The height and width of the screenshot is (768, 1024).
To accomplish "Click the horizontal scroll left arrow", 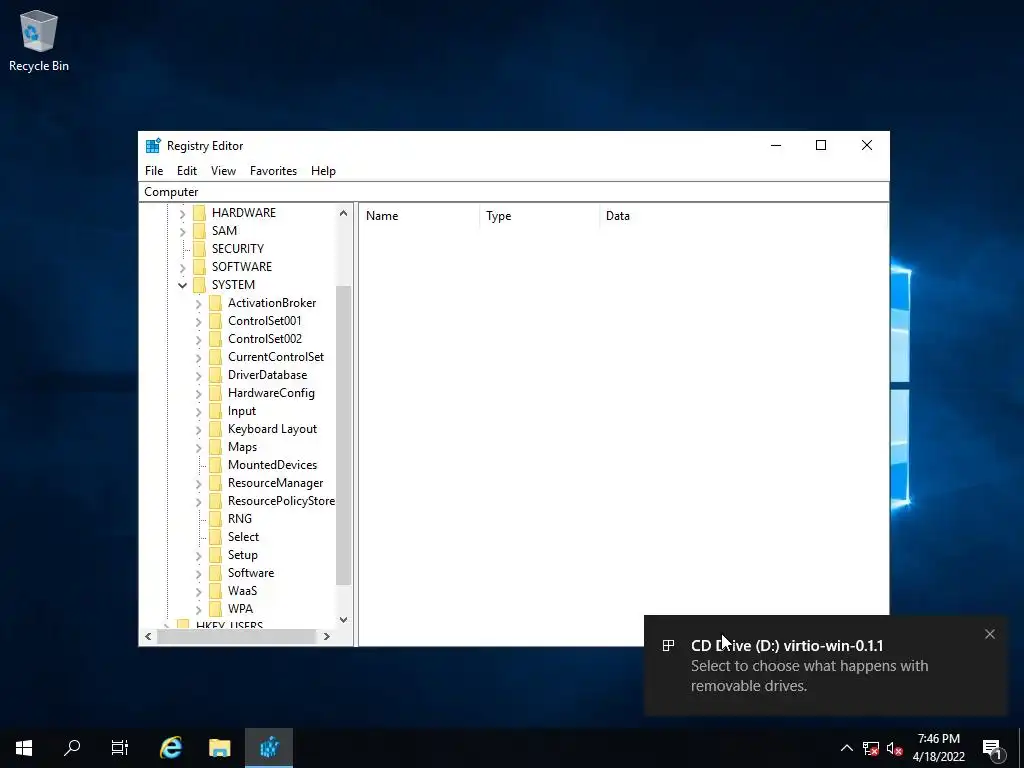I will (x=148, y=636).
